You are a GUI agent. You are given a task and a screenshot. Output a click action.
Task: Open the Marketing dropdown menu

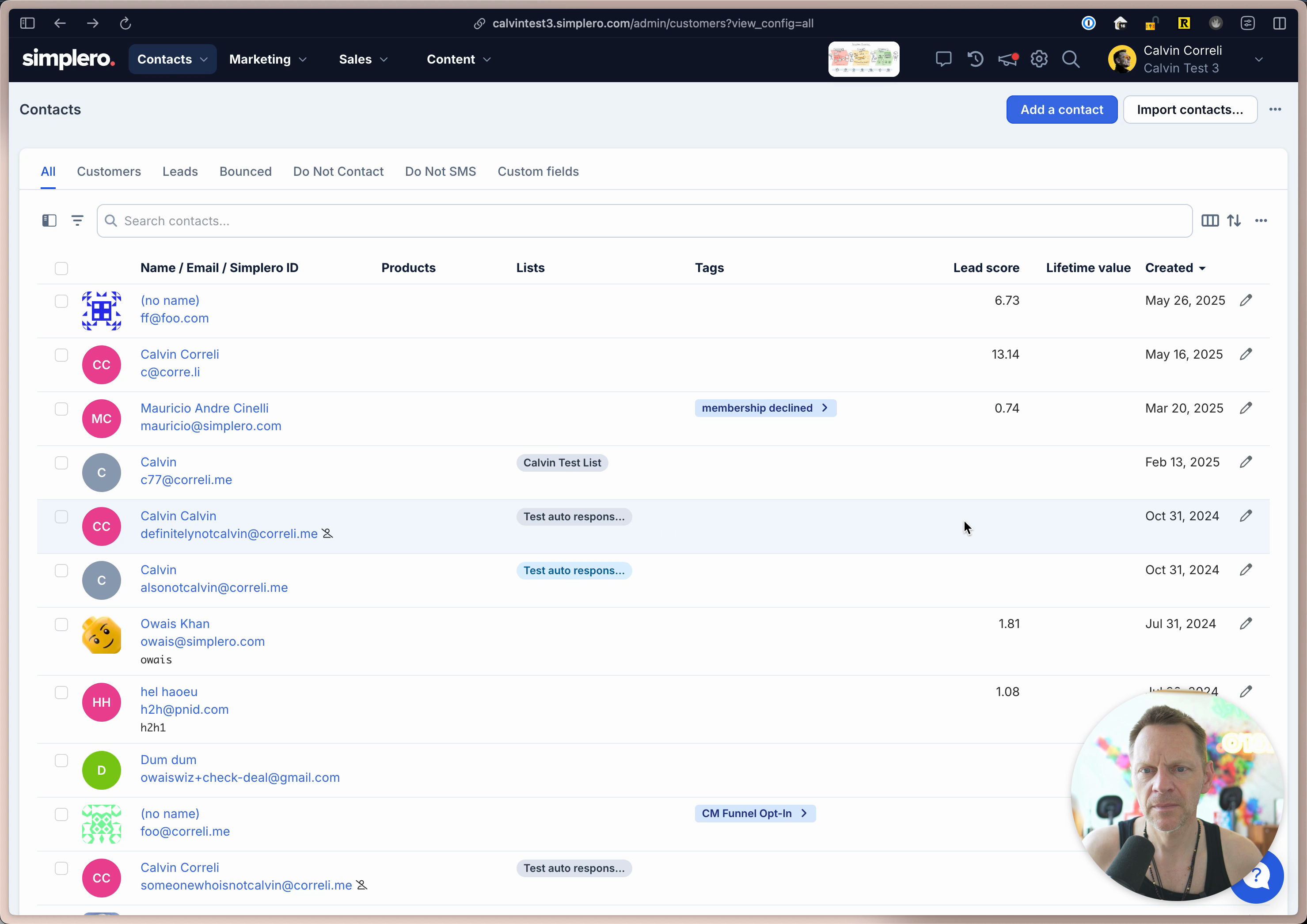click(268, 59)
